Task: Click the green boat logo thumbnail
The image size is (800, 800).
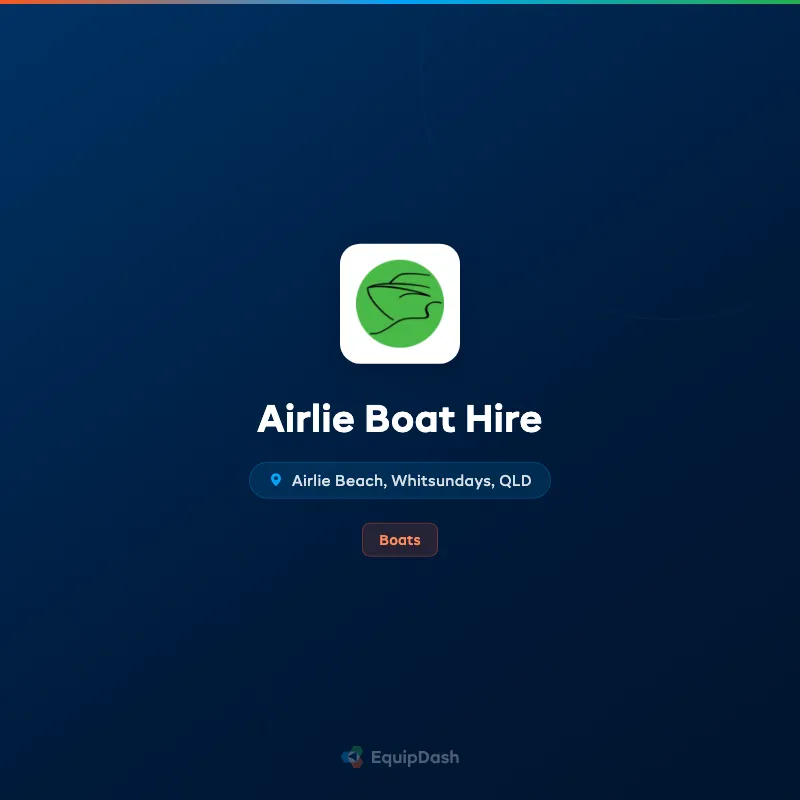Action: click(x=399, y=304)
